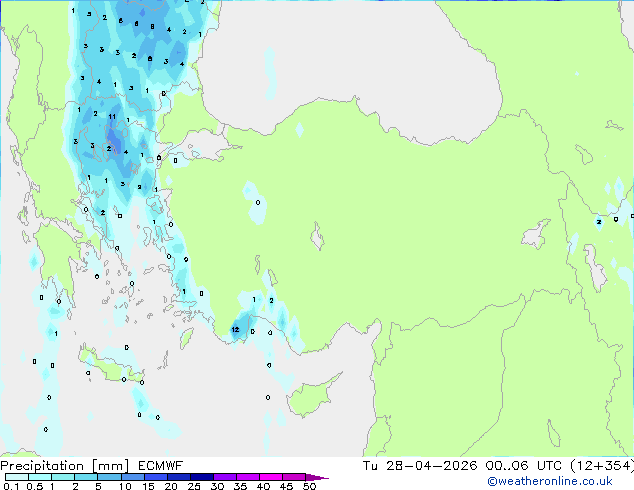634x490 pixels.
Task: Click the legend label '0.1'
Action: click(11, 486)
